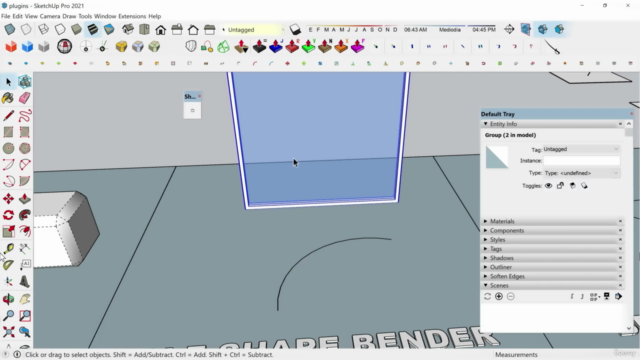Expand the Components panel
Screen dimensions: 640x360
(553, 231)
